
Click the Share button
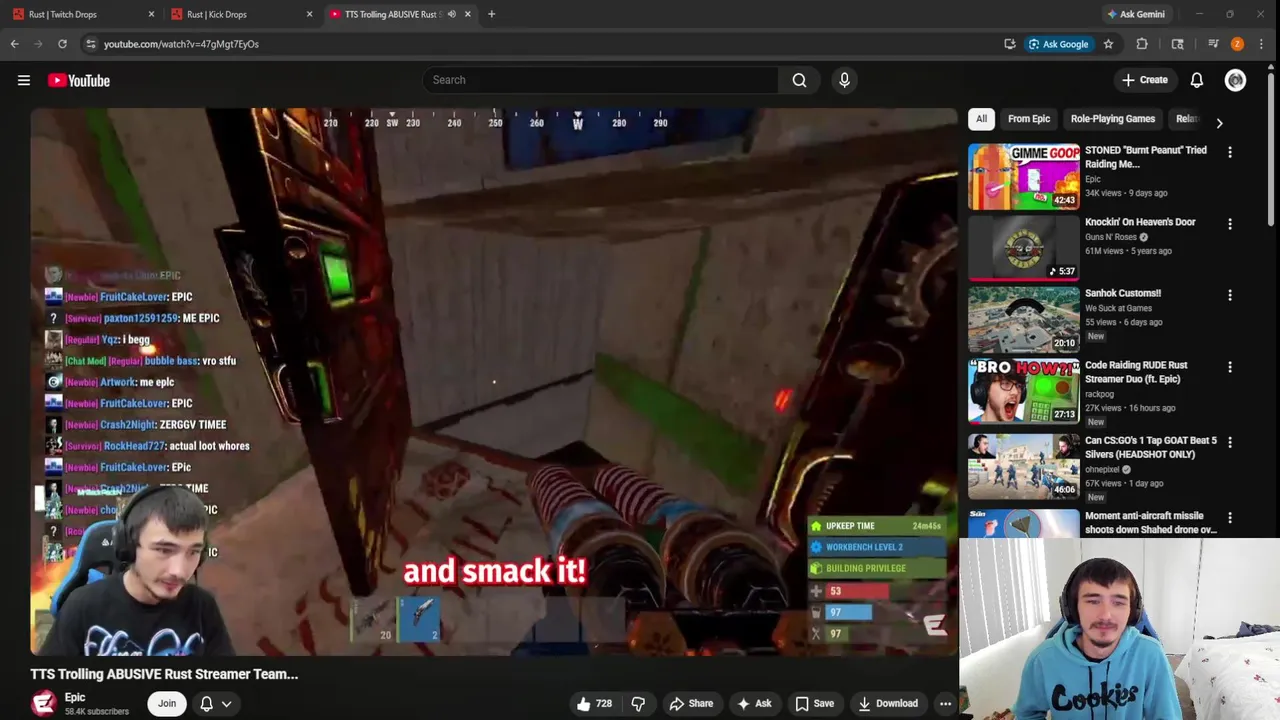point(691,704)
